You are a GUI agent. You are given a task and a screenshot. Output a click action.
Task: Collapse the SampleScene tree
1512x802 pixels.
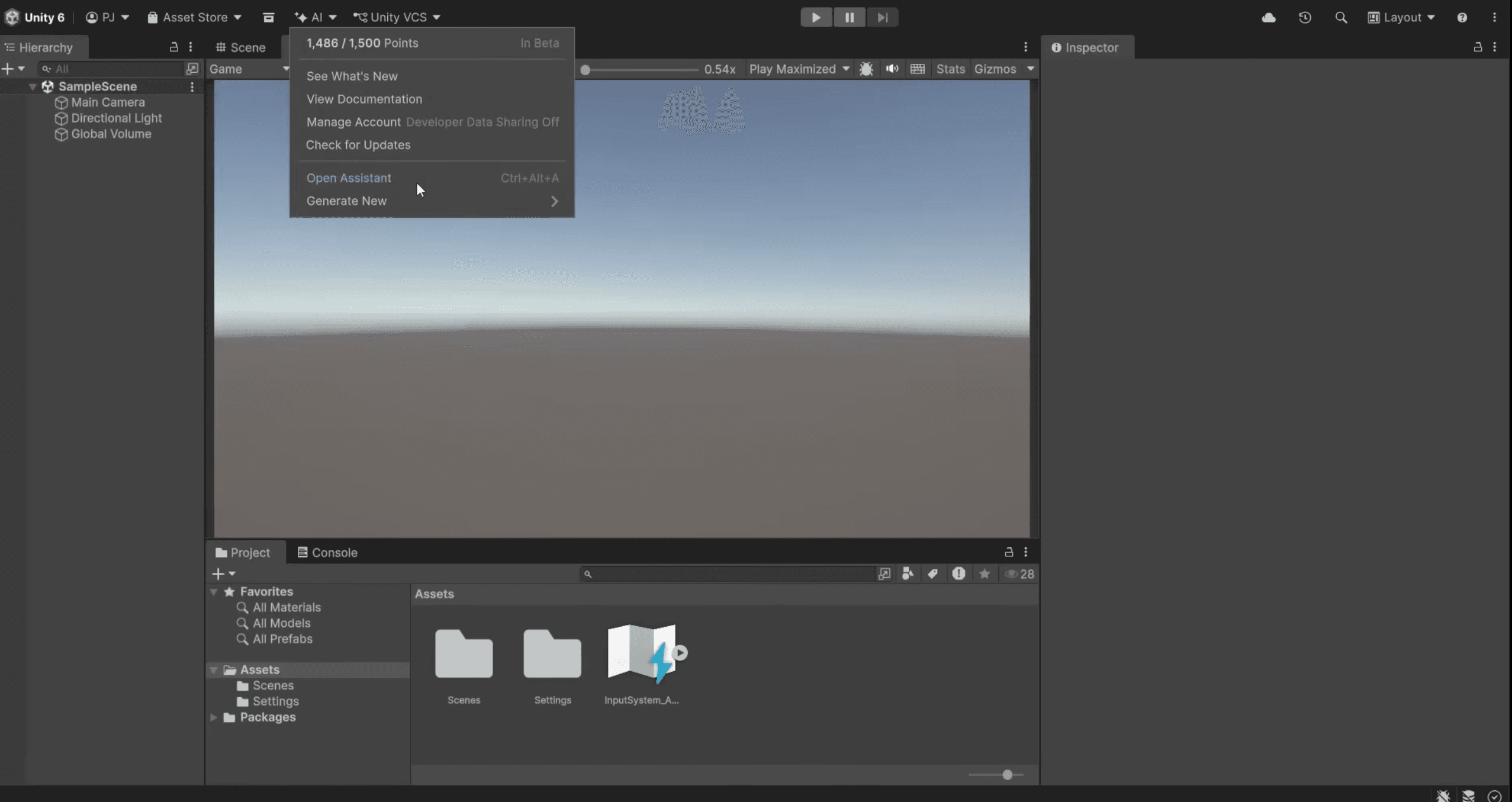tap(33, 86)
